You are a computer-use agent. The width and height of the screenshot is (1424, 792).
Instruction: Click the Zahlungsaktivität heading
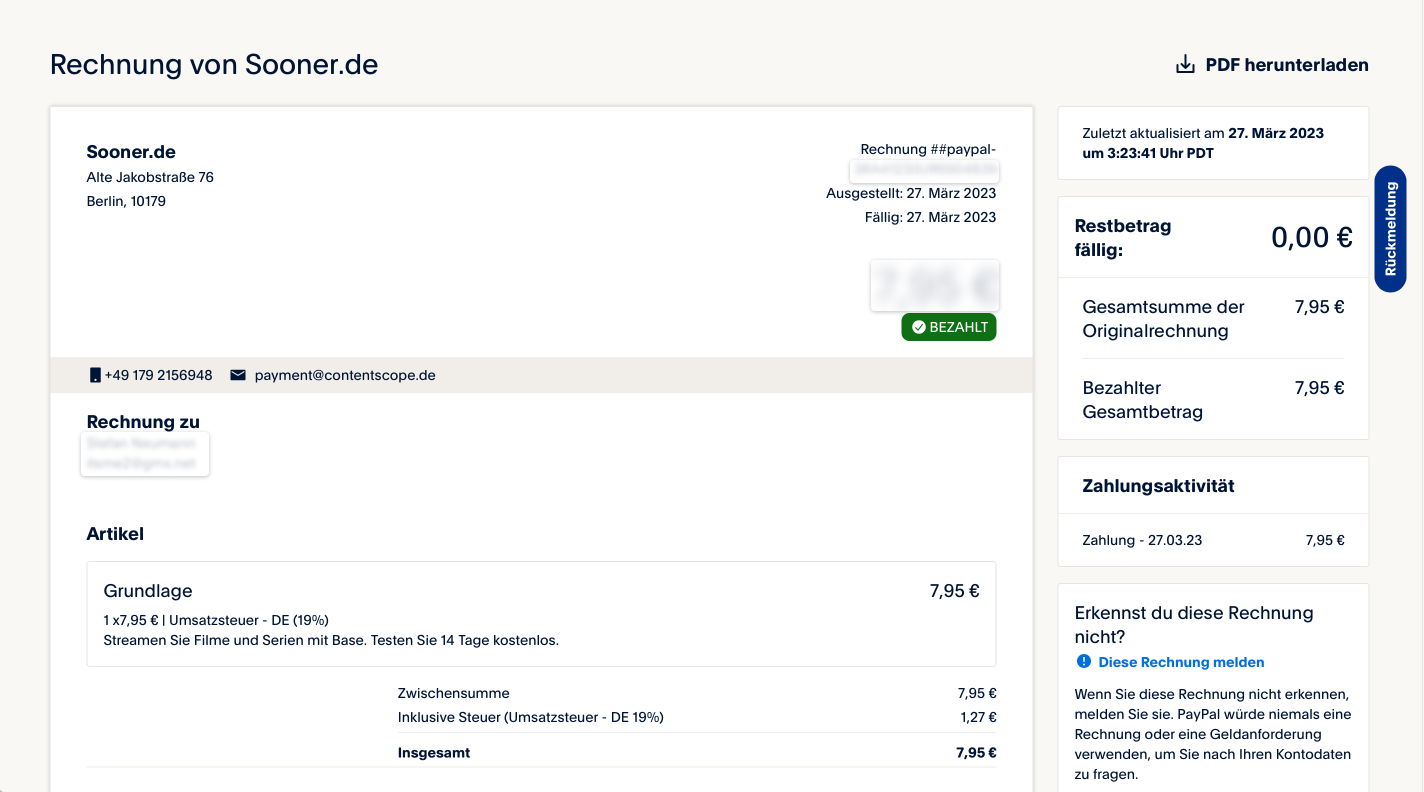[x=1158, y=486]
